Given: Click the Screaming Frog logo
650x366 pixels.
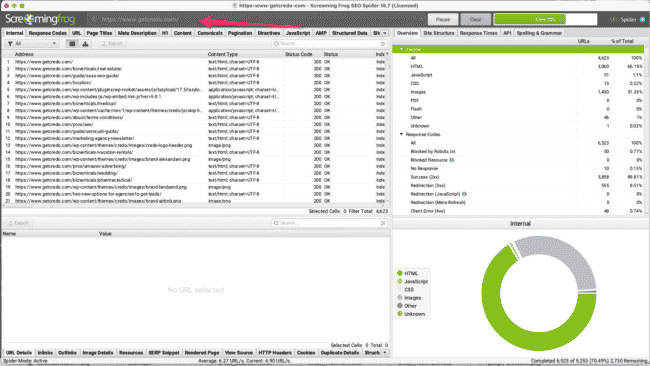Looking at the screenshot, I should (40, 19).
